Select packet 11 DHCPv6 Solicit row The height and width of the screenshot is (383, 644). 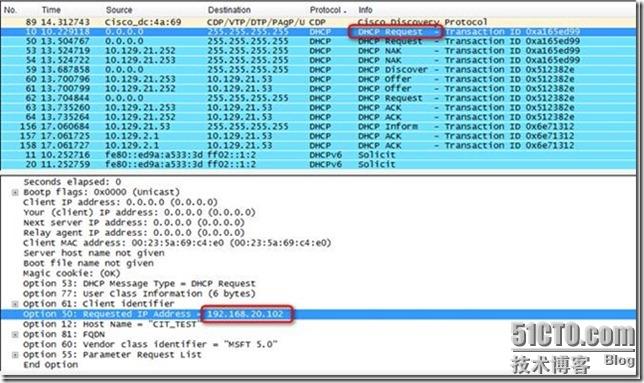click(318, 154)
